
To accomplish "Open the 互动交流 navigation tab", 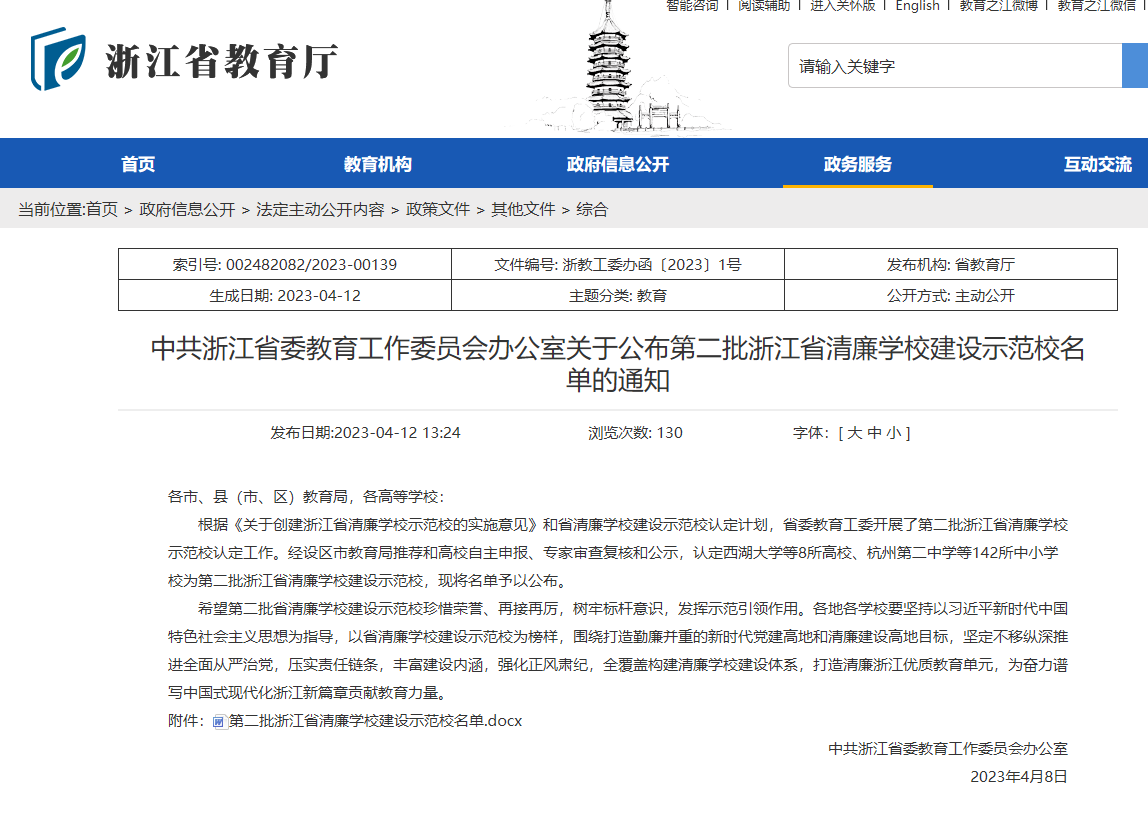I will tap(1097, 164).
